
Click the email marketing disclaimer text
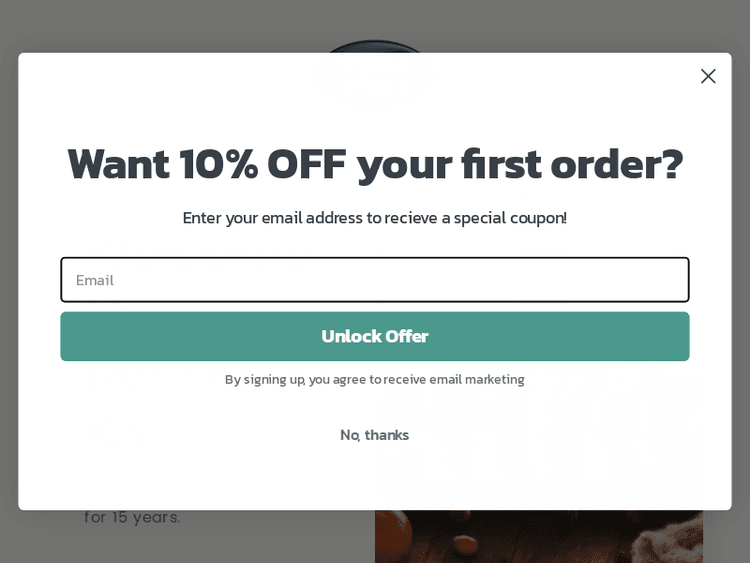[x=374, y=379]
